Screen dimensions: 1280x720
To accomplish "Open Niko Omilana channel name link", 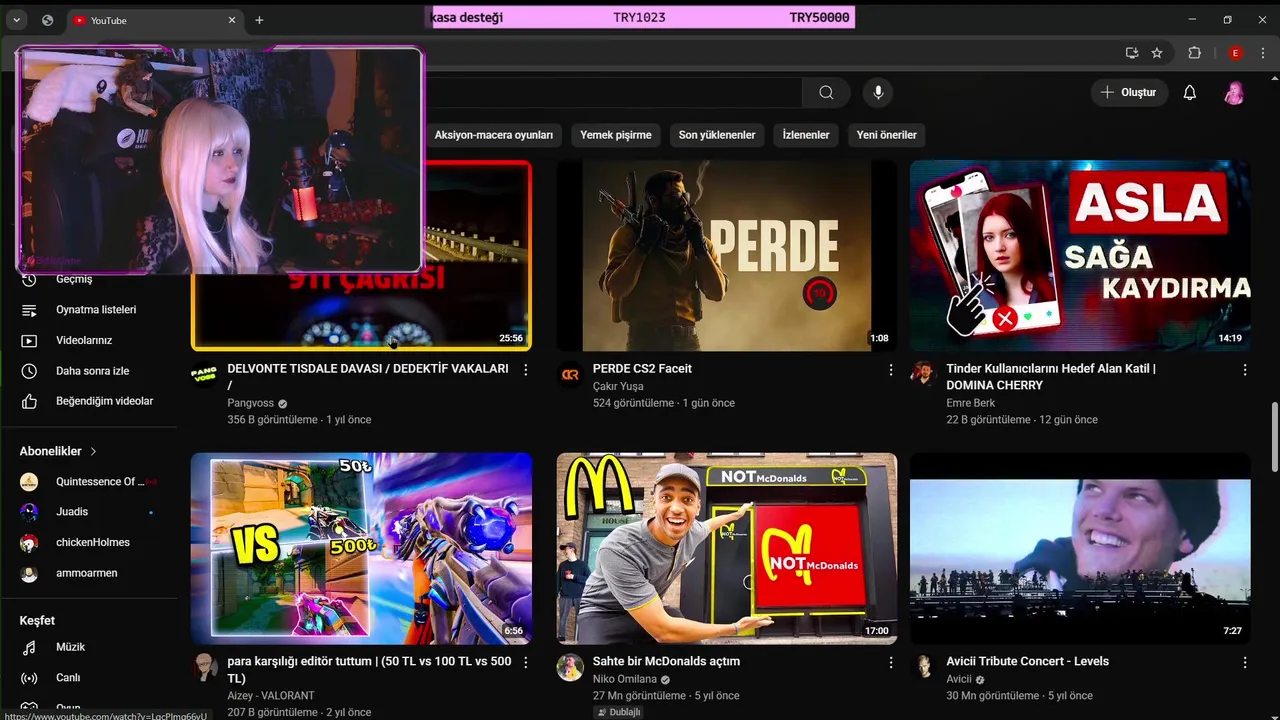I will (x=625, y=679).
